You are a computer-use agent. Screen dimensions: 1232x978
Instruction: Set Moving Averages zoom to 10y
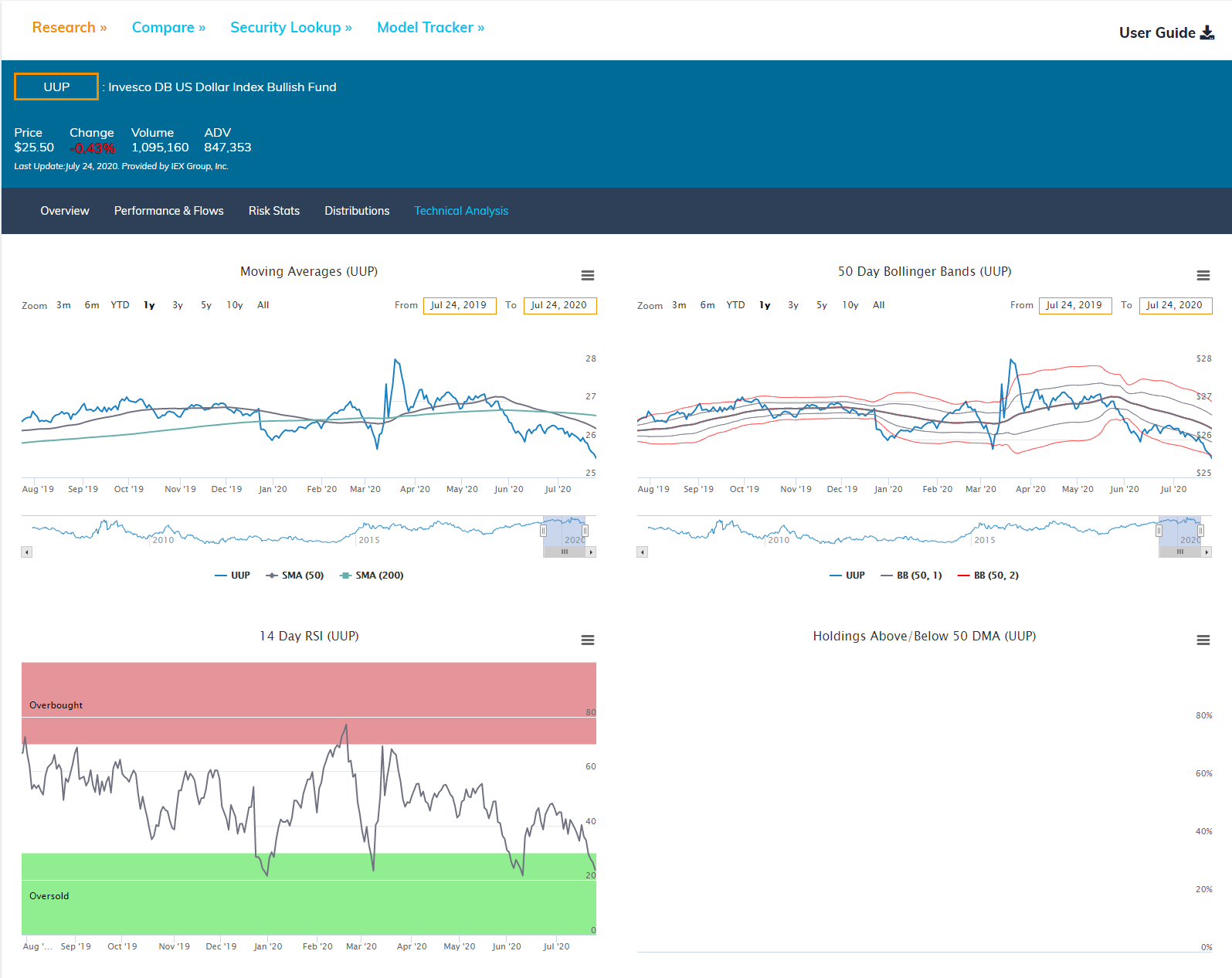[x=235, y=305]
